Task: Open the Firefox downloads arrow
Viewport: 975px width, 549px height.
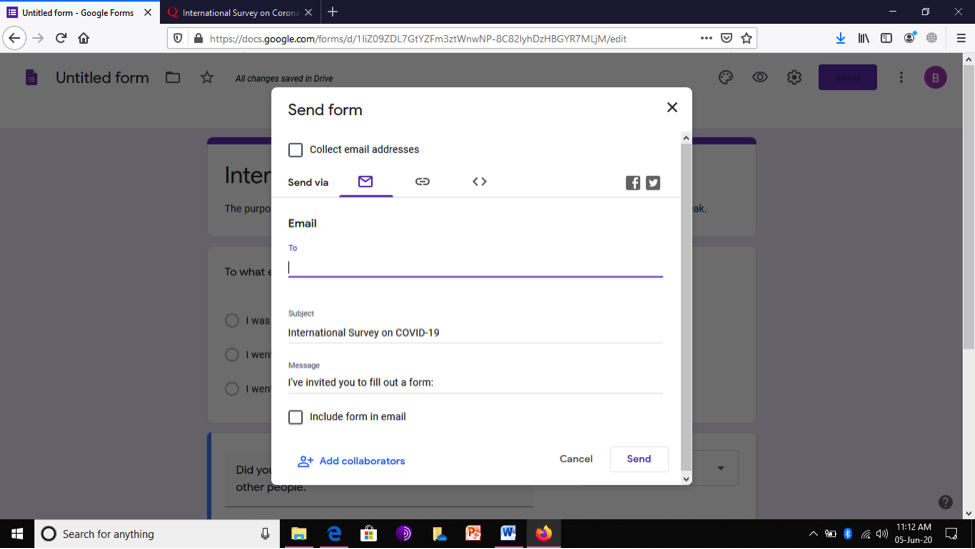Action: (x=840, y=39)
